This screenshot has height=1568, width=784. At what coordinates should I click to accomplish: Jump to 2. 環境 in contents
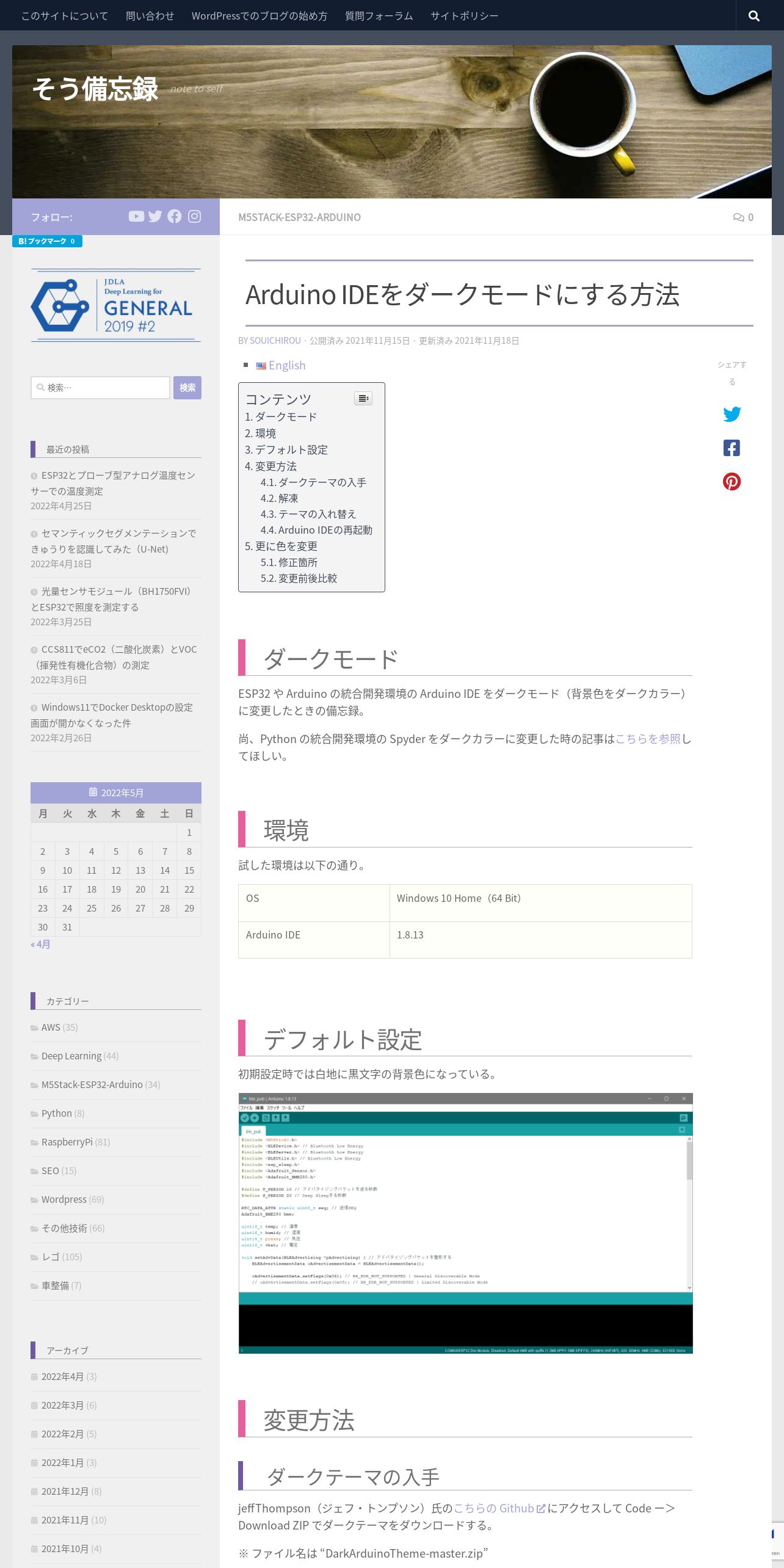click(260, 434)
